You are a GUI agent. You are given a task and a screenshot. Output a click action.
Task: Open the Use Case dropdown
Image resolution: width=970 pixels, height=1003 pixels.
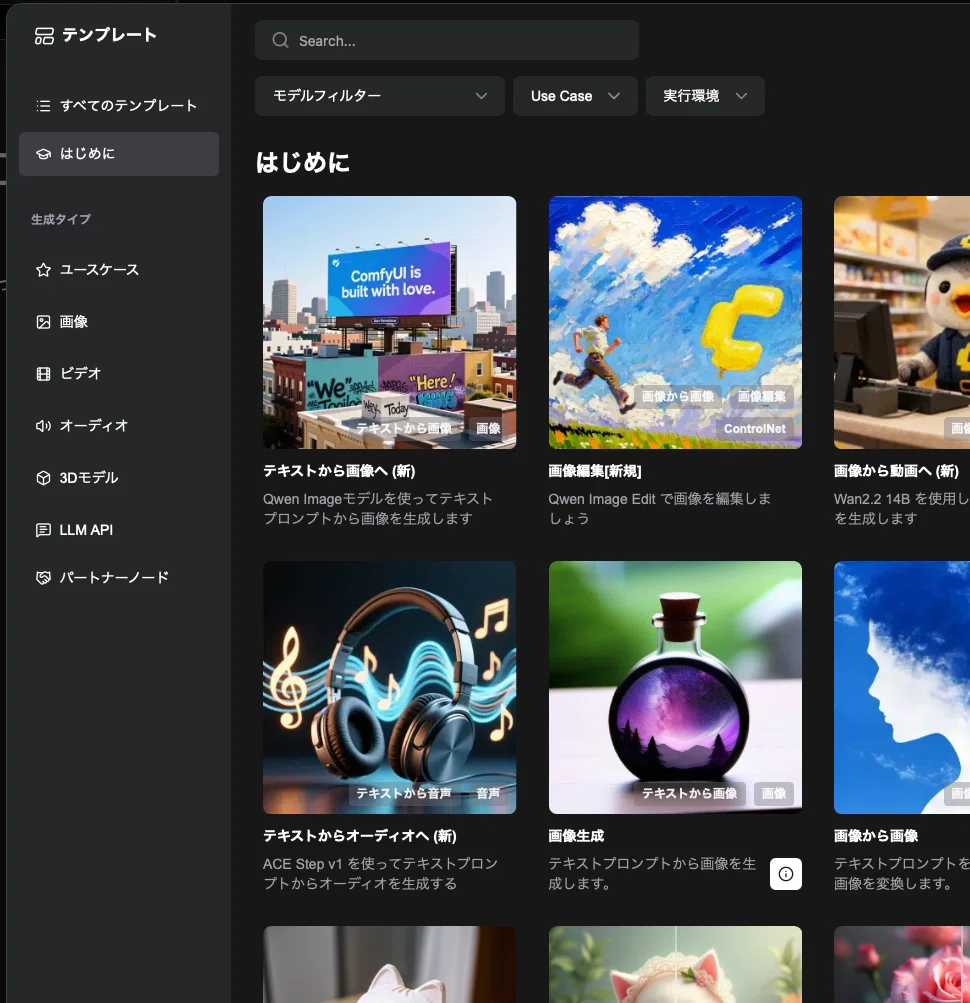(x=575, y=96)
